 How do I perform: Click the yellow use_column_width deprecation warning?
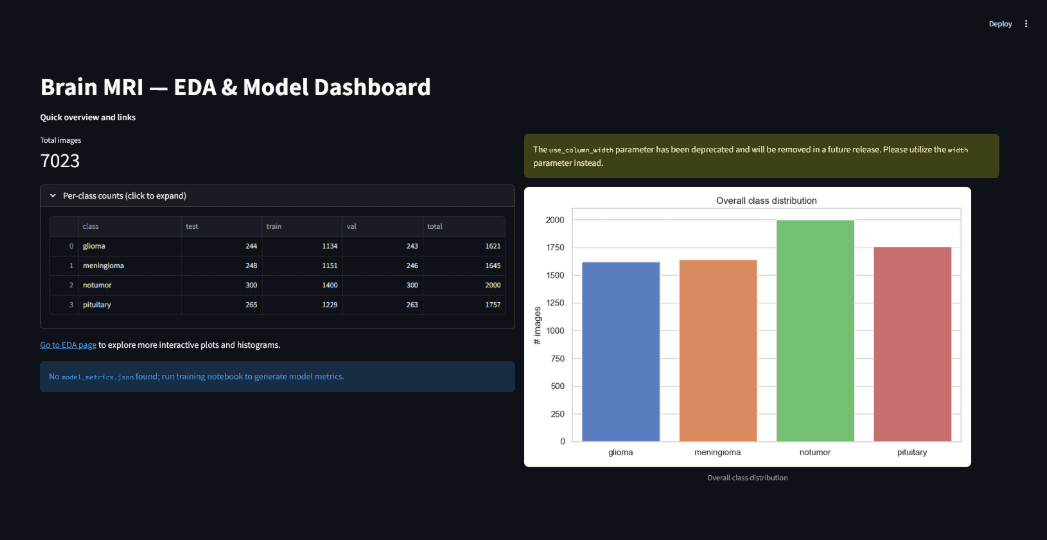pos(761,156)
